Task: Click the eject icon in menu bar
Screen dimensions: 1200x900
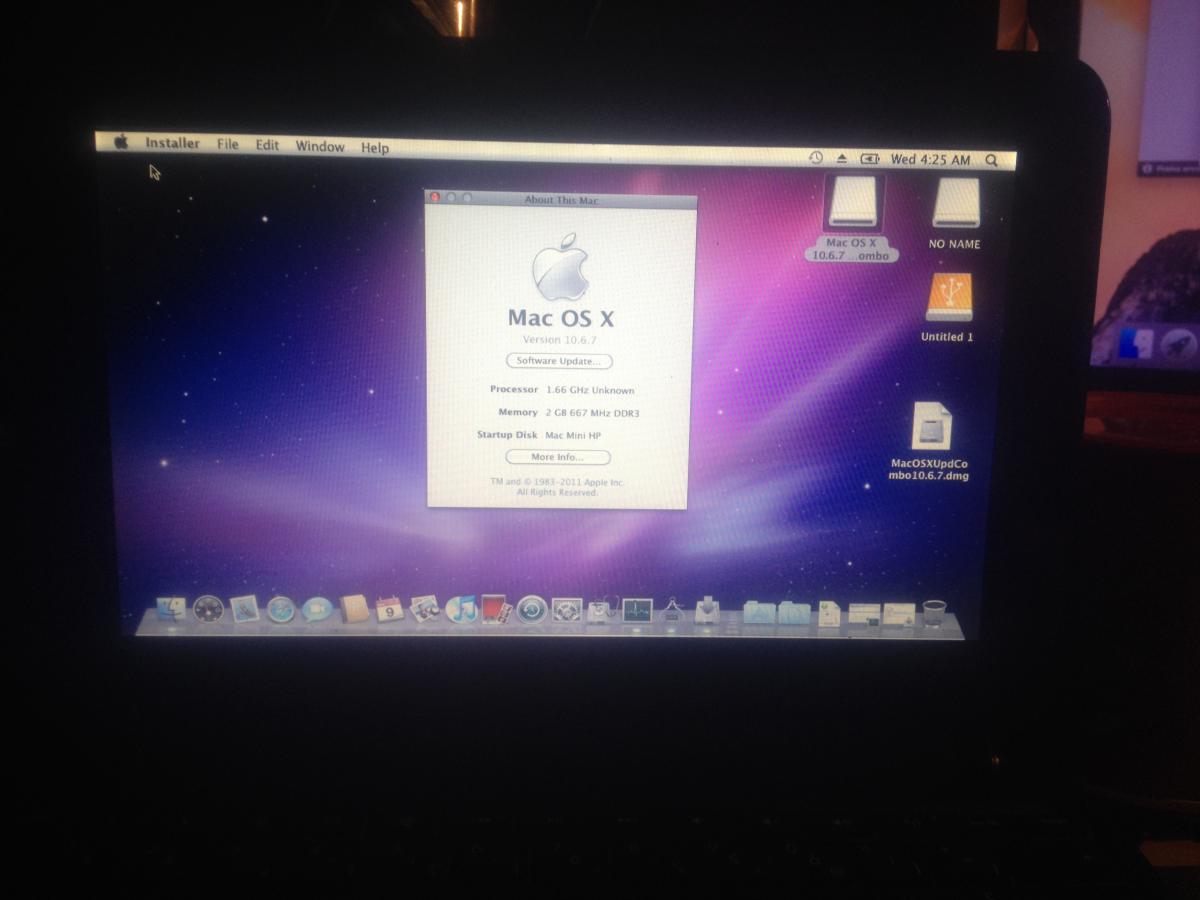Action: pyautogui.click(x=842, y=158)
